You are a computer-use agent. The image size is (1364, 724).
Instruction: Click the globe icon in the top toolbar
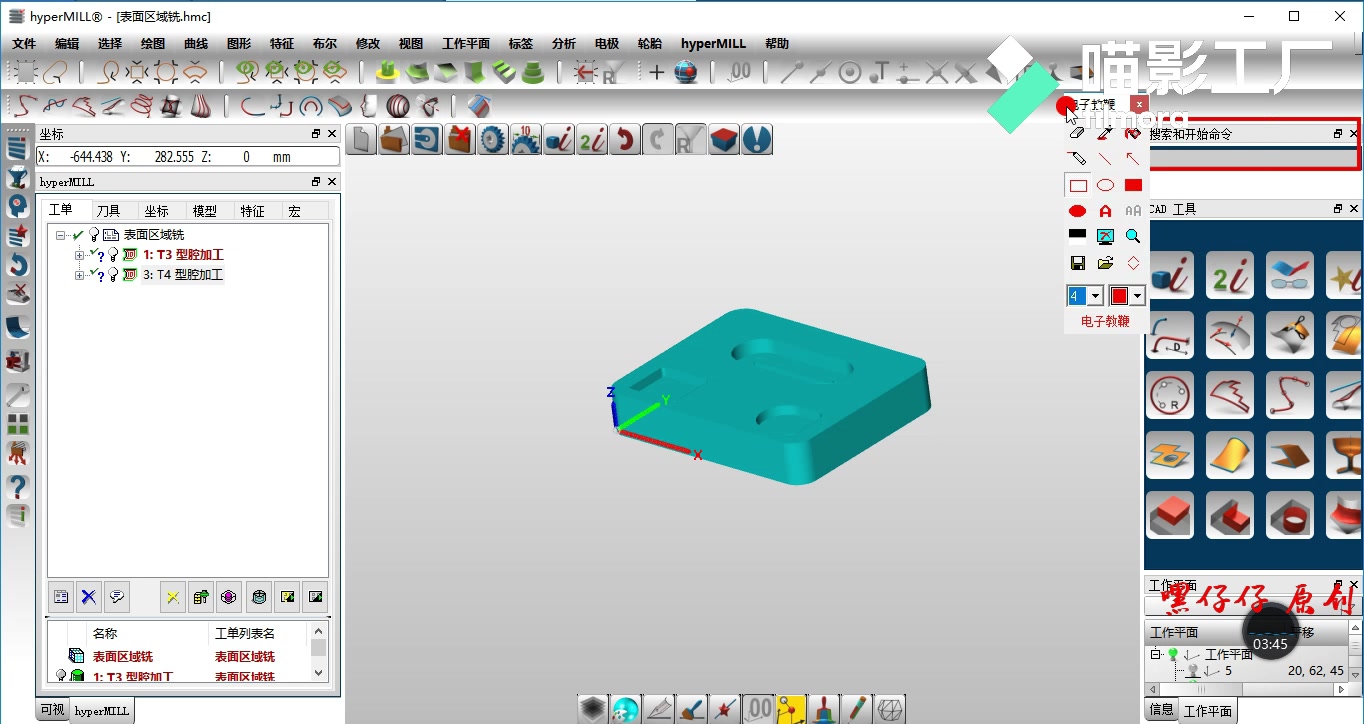685,71
